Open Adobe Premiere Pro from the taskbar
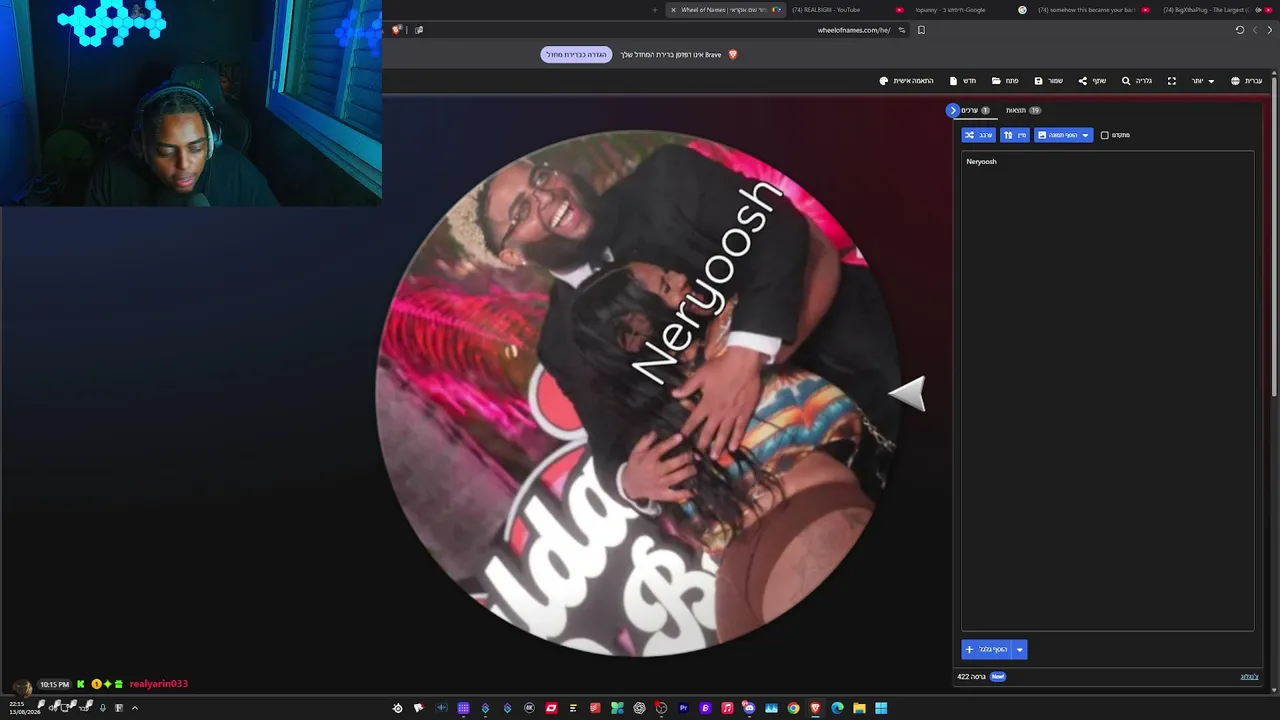 click(x=684, y=708)
